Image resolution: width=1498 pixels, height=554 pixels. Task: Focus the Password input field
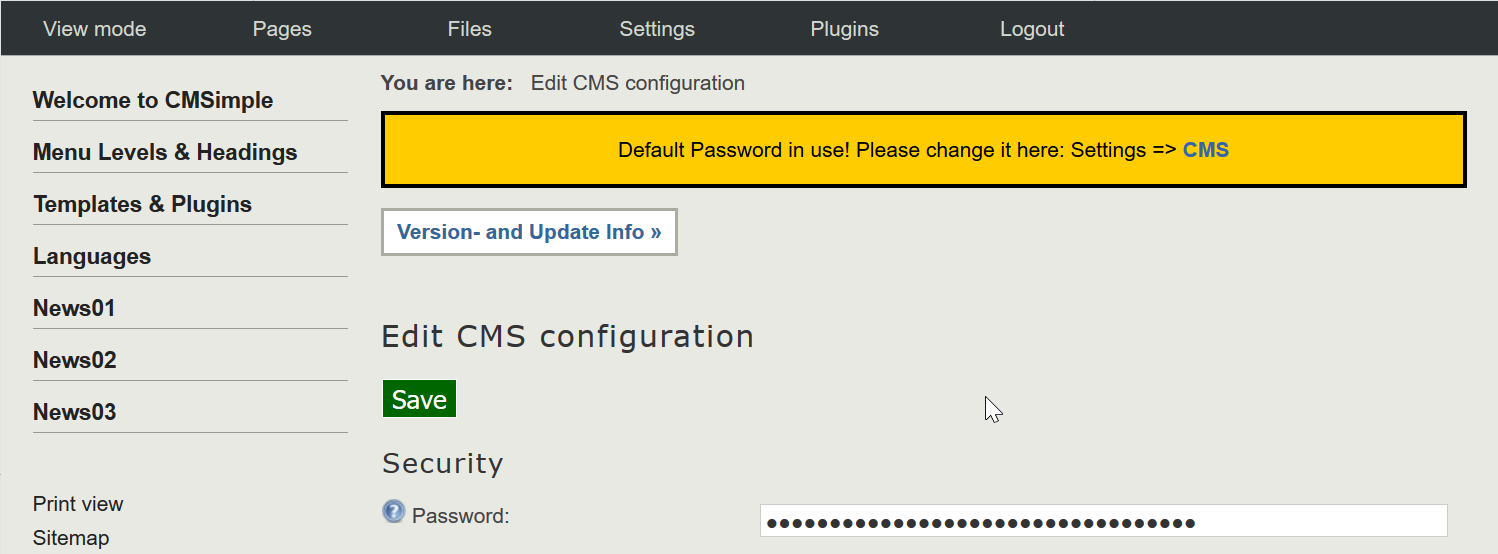point(1103,521)
